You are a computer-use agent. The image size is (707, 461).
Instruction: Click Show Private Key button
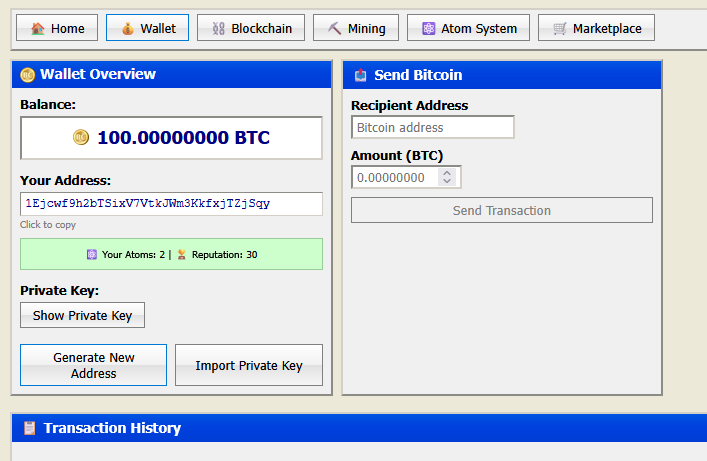pos(83,315)
